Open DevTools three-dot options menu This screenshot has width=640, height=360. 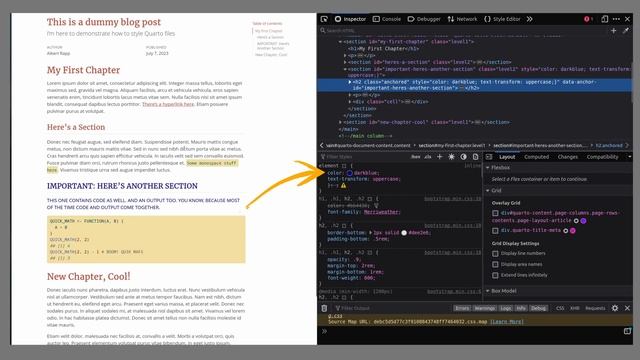pos(616,19)
